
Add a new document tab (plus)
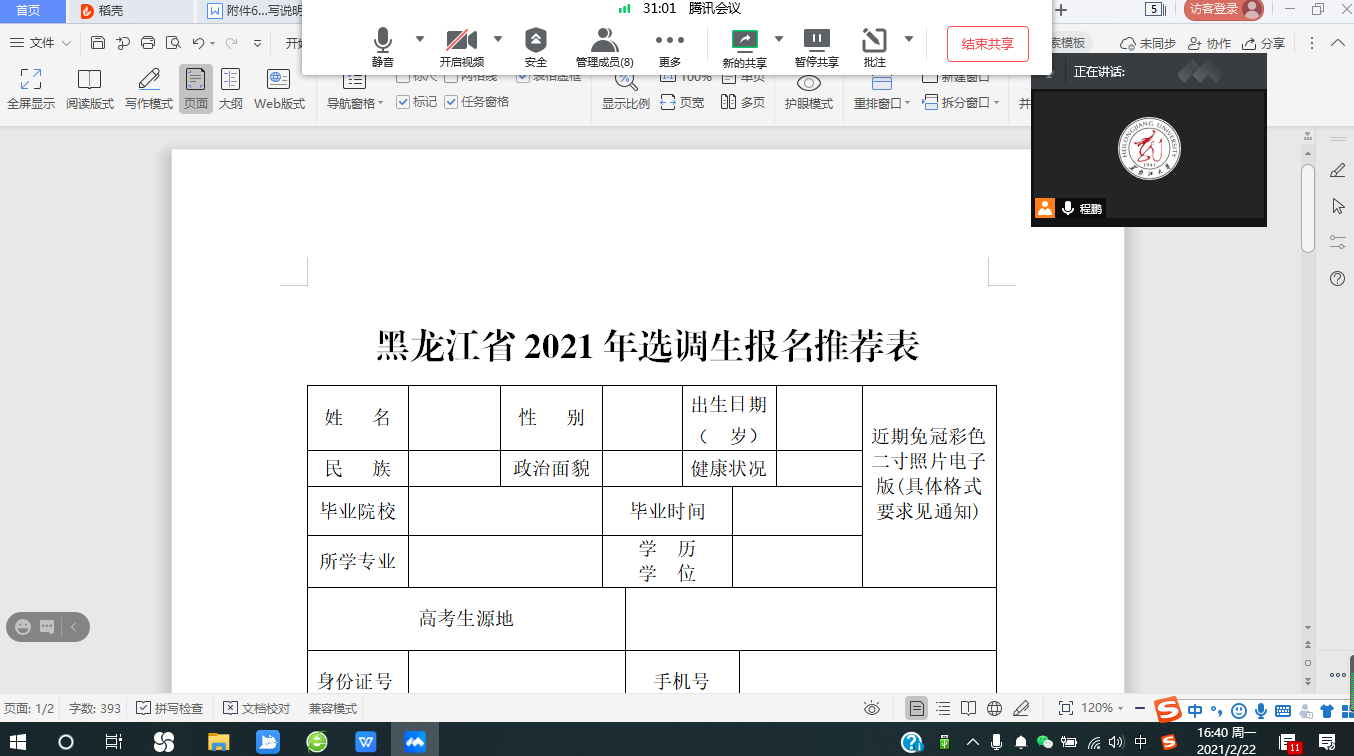[x=1062, y=10]
